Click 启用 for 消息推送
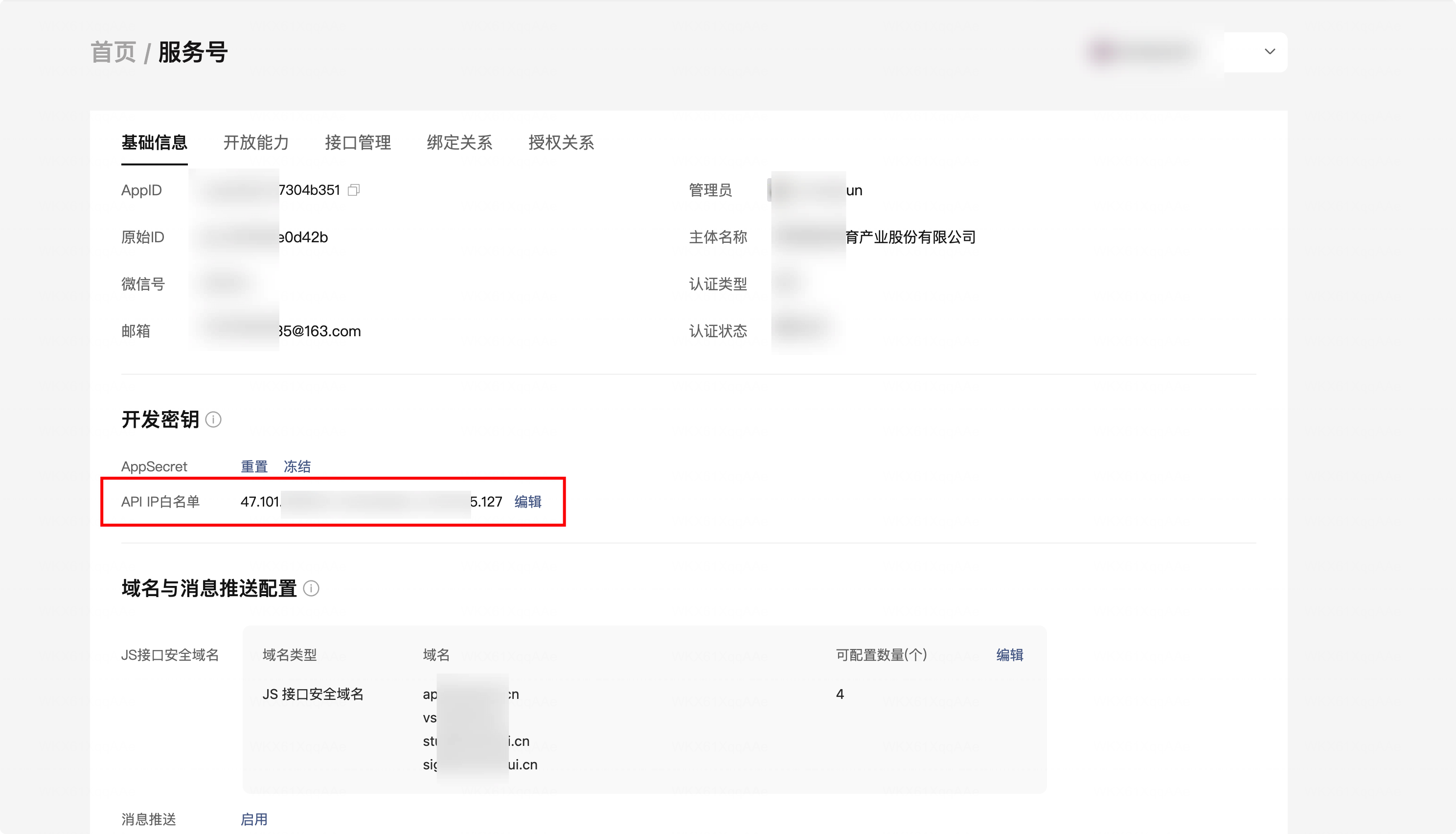Screen dimensions: 1456x834 click(x=253, y=820)
